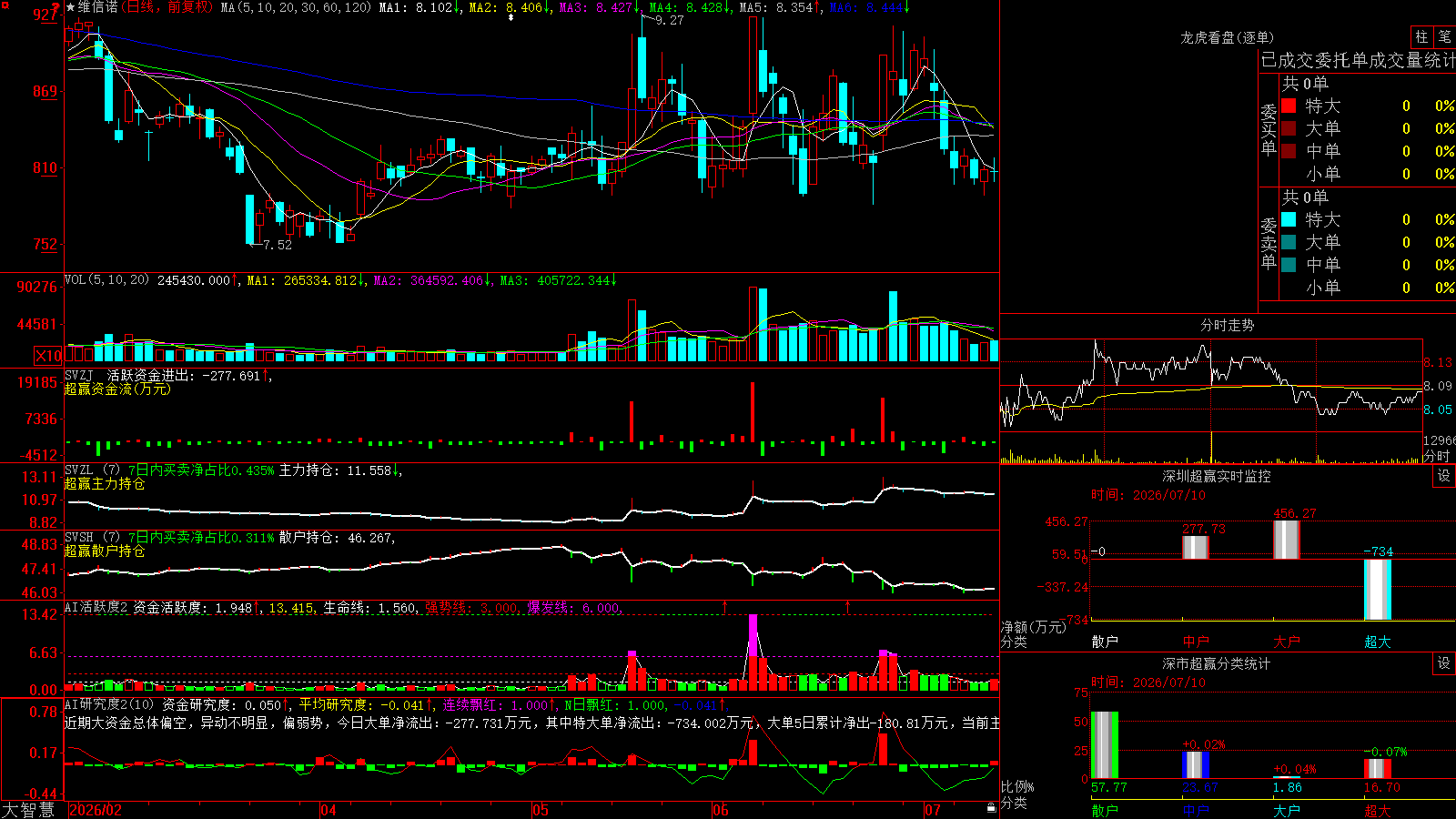Click the X10 volume scale marker
Image resolution: width=1456 pixels, height=819 pixels.
(48, 356)
